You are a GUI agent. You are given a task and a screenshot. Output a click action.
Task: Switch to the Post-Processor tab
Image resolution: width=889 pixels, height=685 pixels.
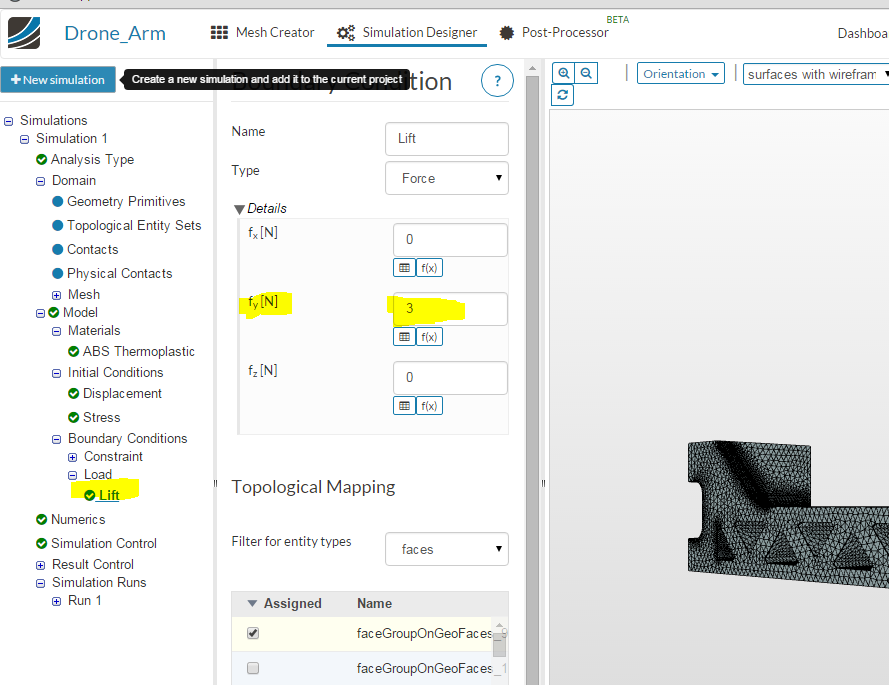click(x=554, y=33)
